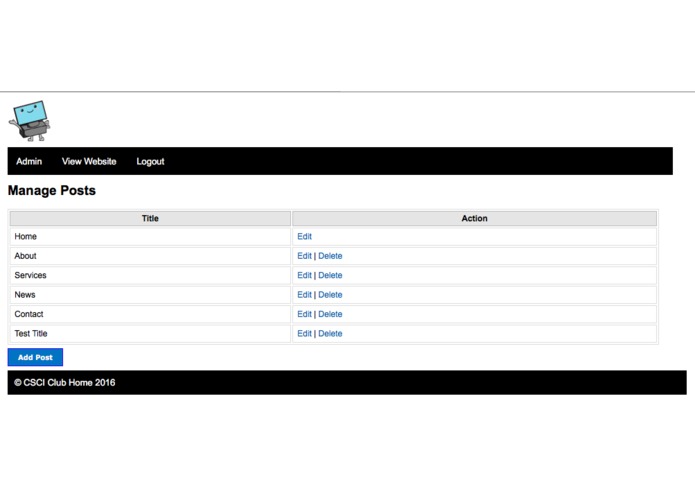Image resolution: width=695 pixels, height=494 pixels.
Task: Click the News title cell
Action: click(x=150, y=295)
